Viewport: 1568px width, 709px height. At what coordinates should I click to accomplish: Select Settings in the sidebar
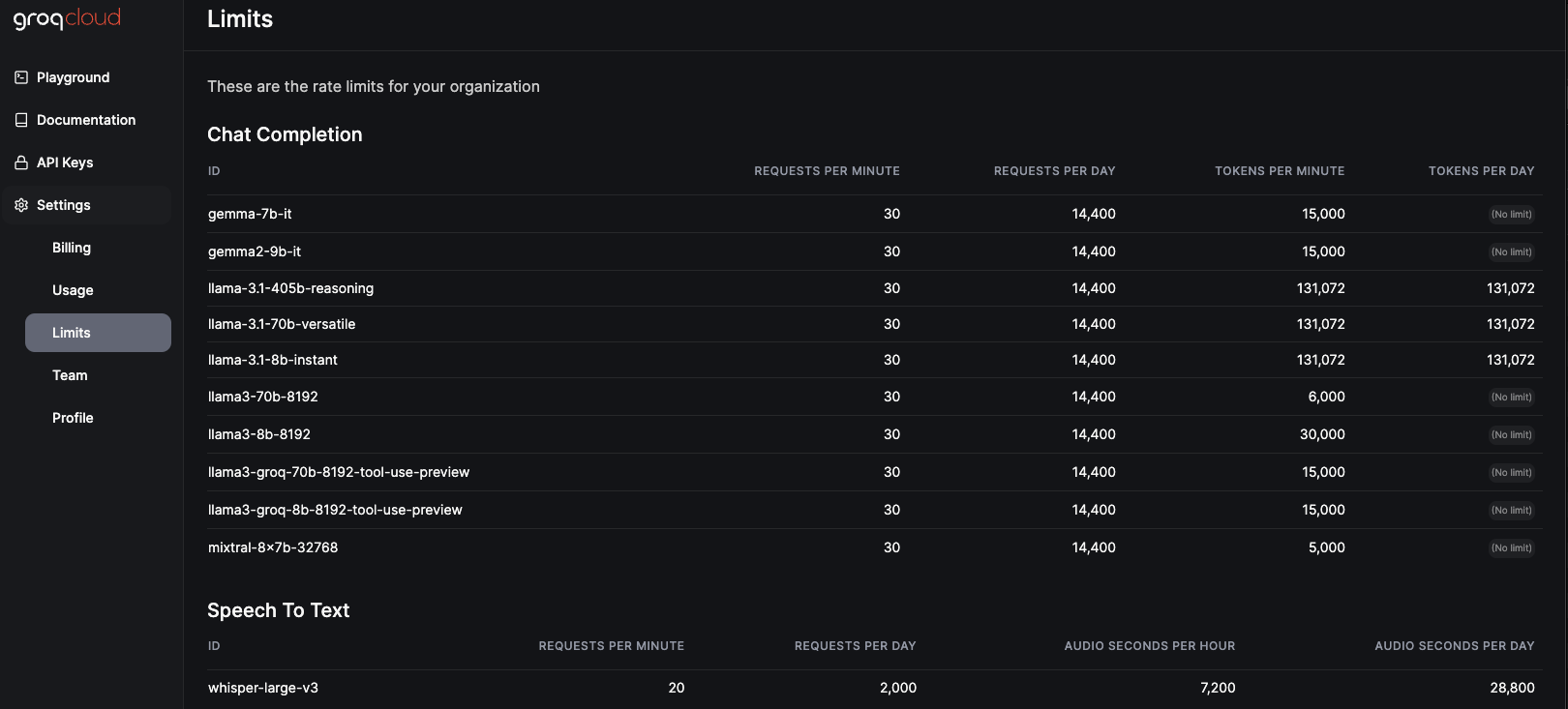pyautogui.click(x=87, y=205)
